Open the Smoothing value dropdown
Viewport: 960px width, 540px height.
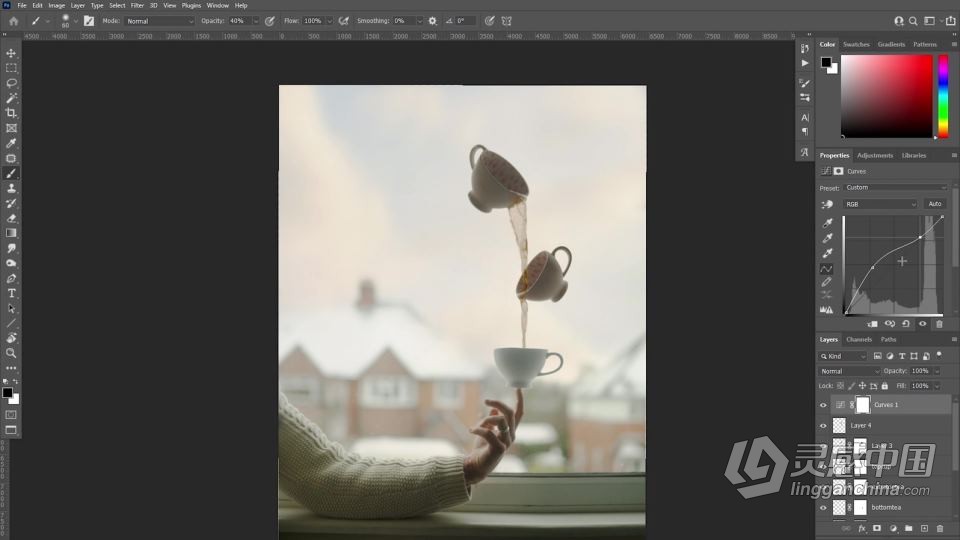coord(419,21)
